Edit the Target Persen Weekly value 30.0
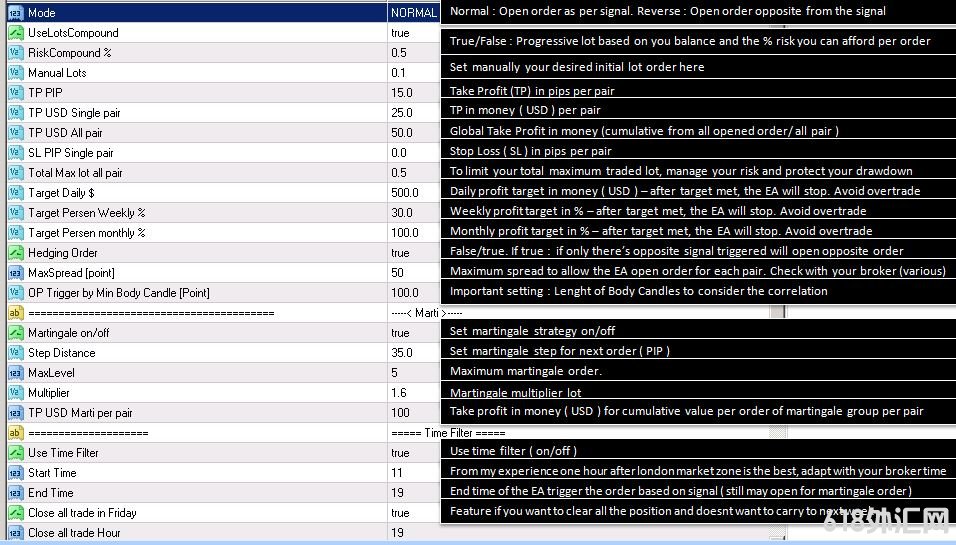The image size is (956, 545). [402, 213]
